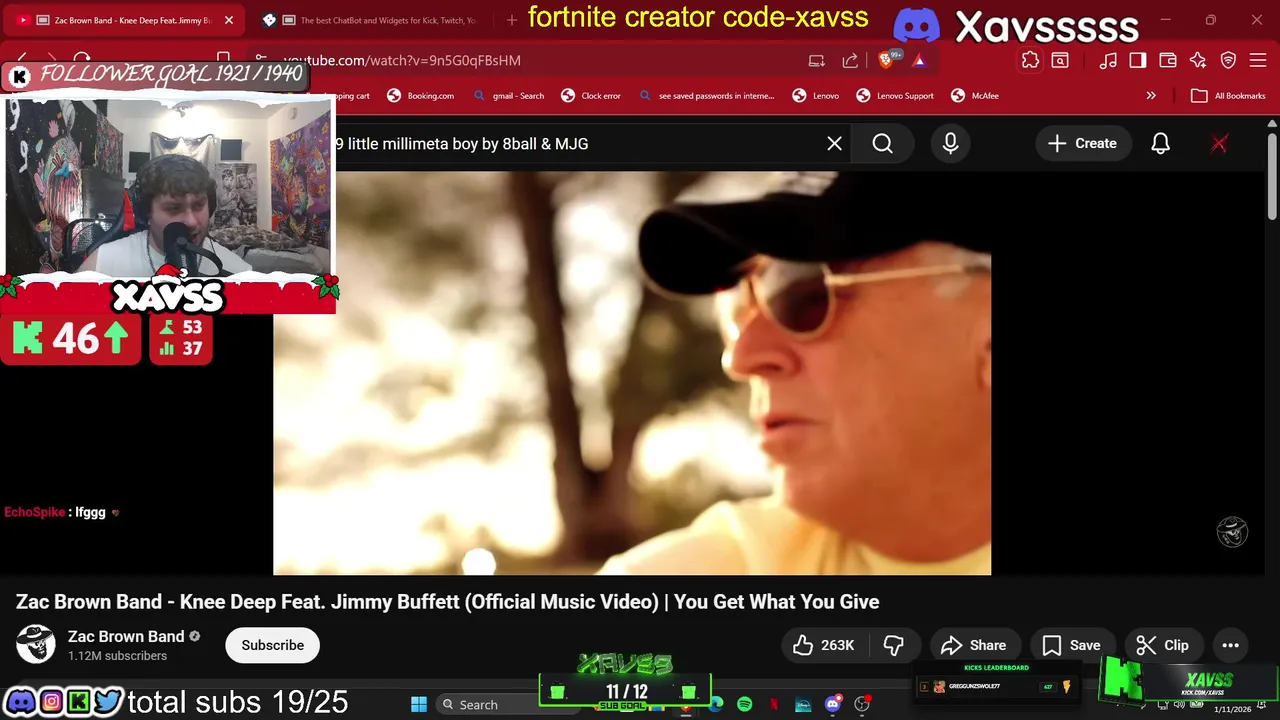Open the All Bookmarks folder
Image resolution: width=1280 pixels, height=720 pixels.
1228,96
